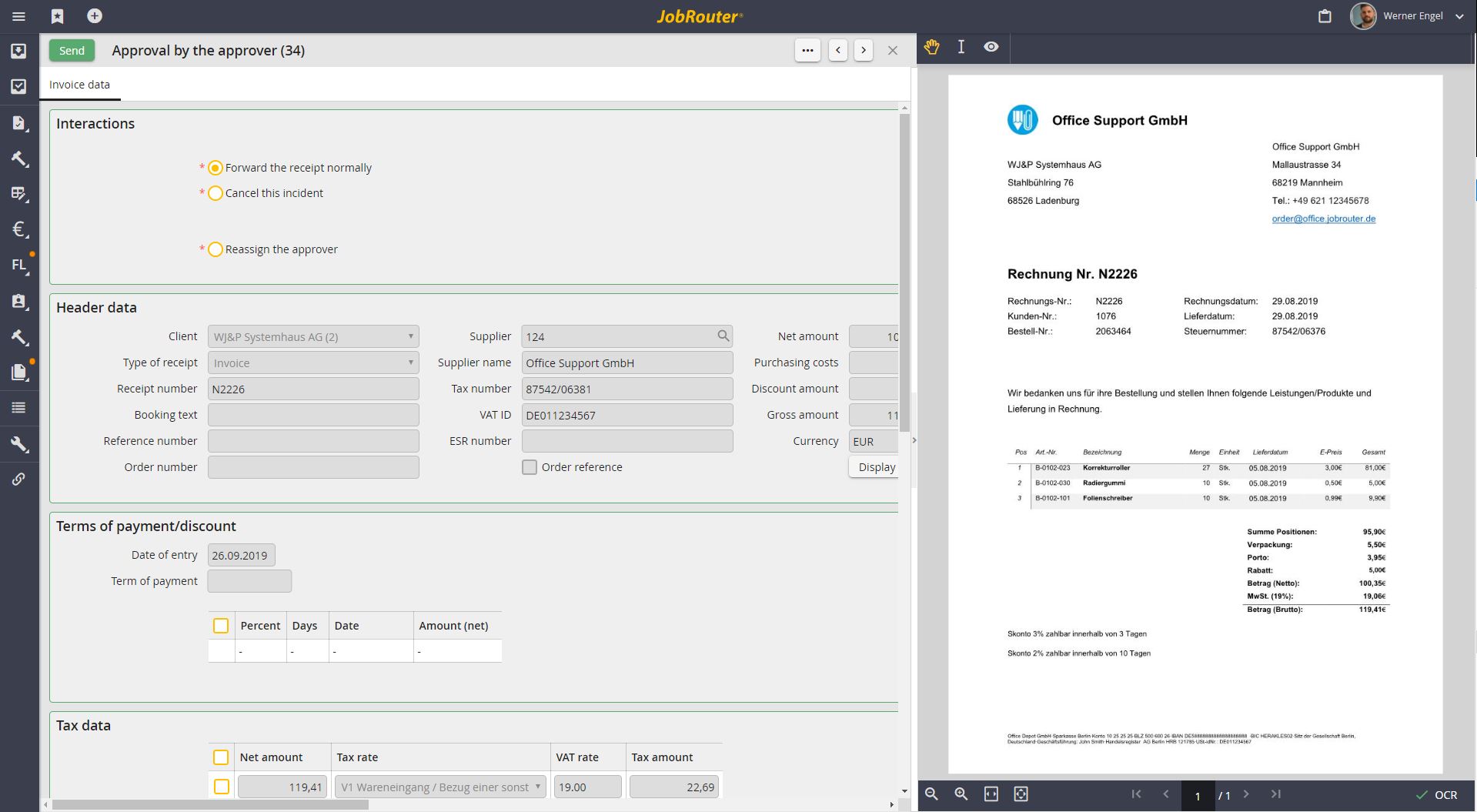This screenshot has width=1477, height=812.
Task: Check the Order reference checkbox
Action: [x=530, y=467]
